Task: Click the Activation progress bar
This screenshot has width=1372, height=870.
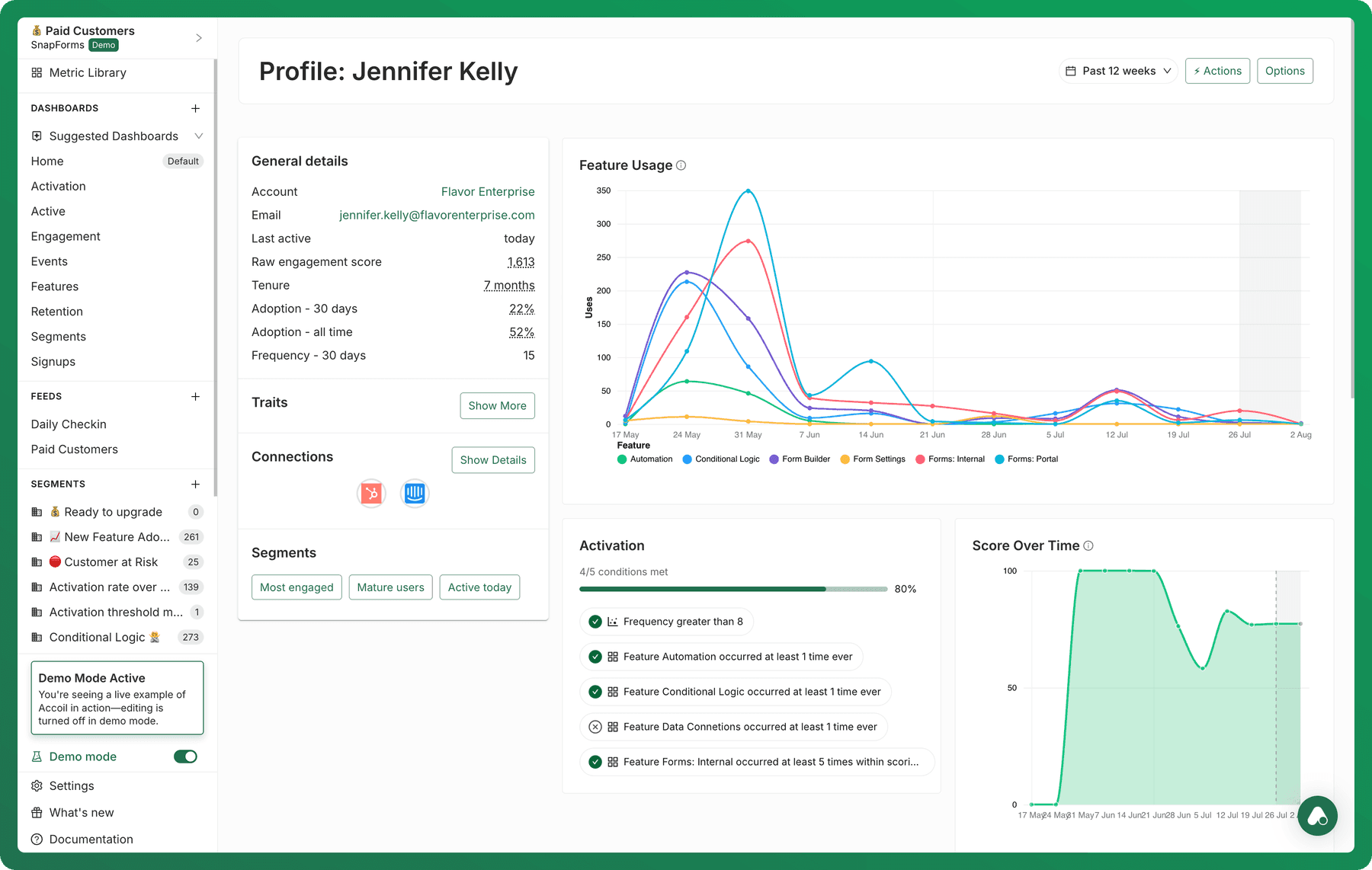Action: tap(733, 589)
